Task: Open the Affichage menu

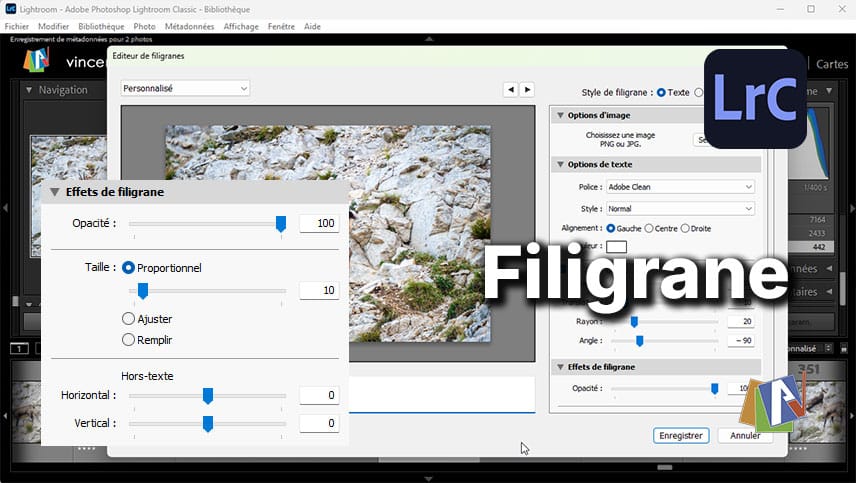Action: pyautogui.click(x=241, y=26)
